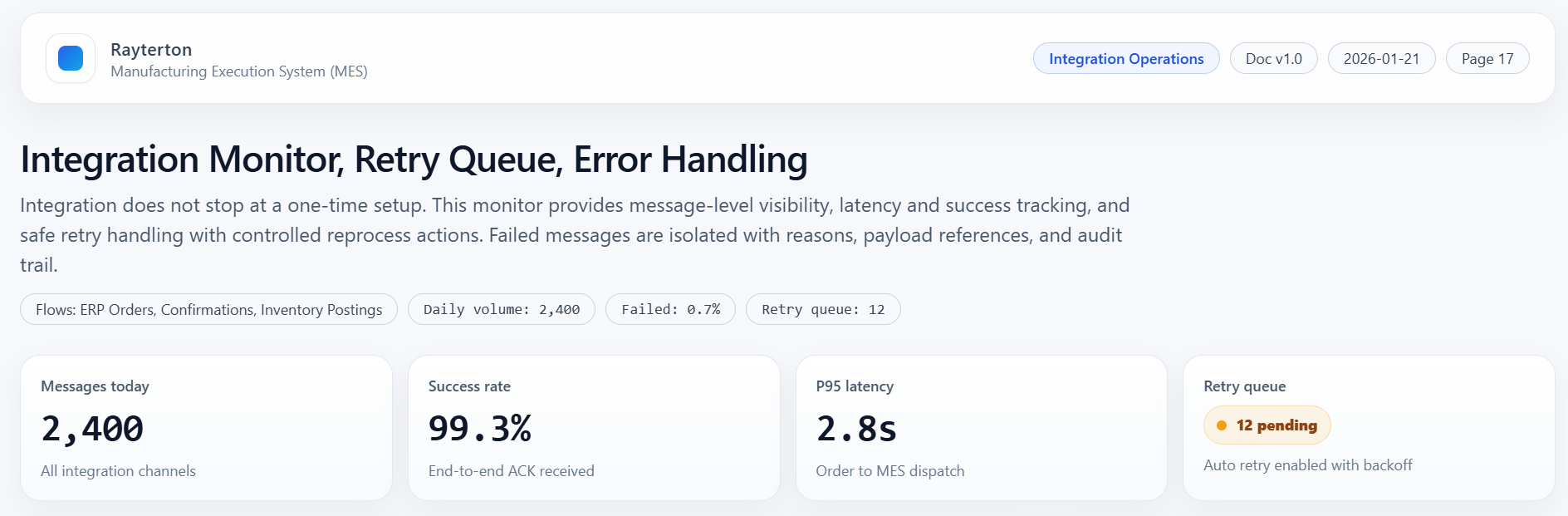Click the Doc v1.0 badge
Image resolution: width=1568 pixels, height=516 pixels.
pos(1273,59)
